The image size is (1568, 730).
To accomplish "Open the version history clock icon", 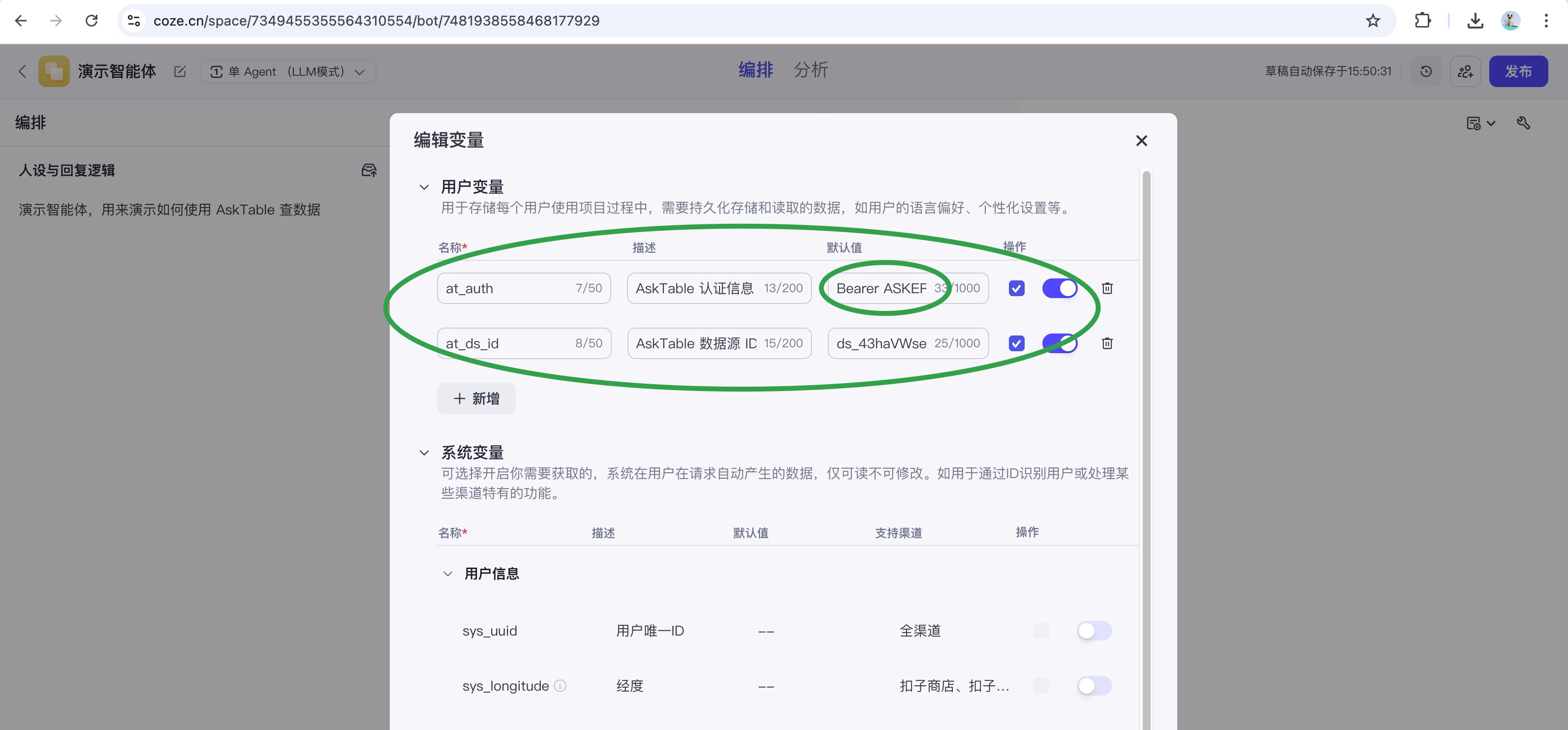I will tap(1426, 72).
